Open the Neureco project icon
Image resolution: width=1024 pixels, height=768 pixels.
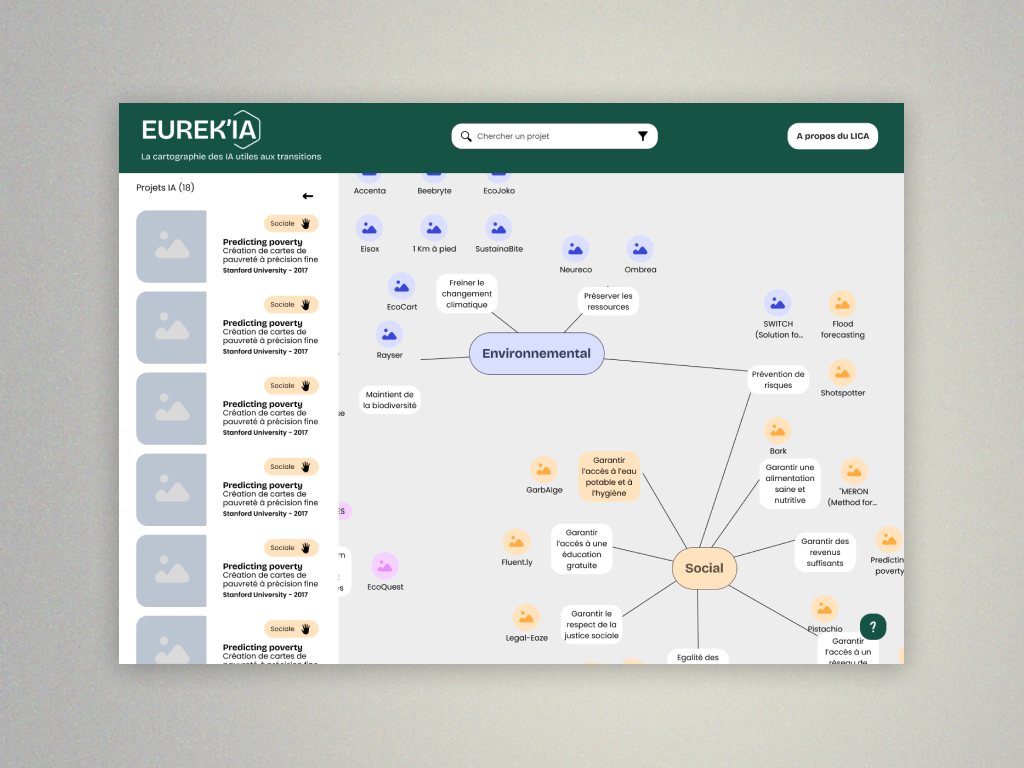(x=575, y=249)
